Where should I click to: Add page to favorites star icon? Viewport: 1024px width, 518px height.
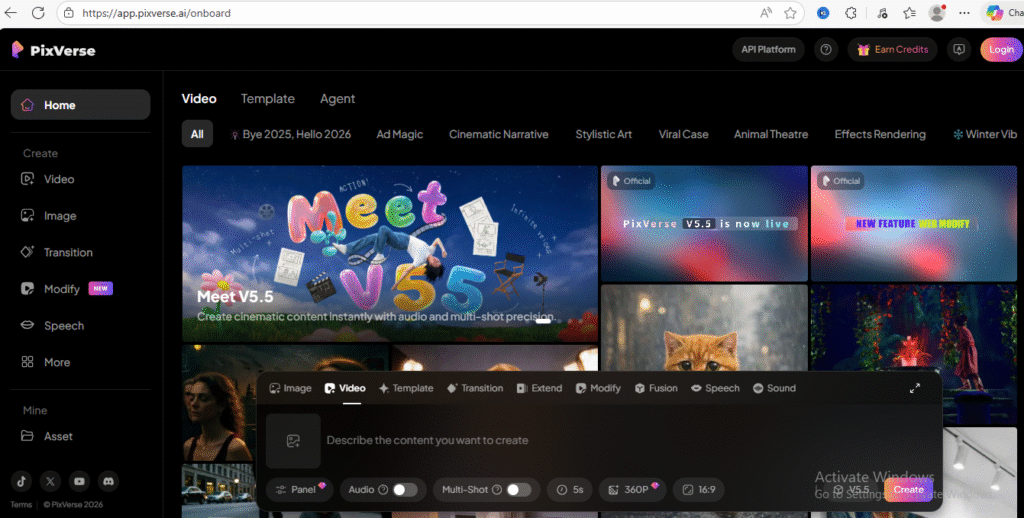pyautogui.click(x=790, y=13)
